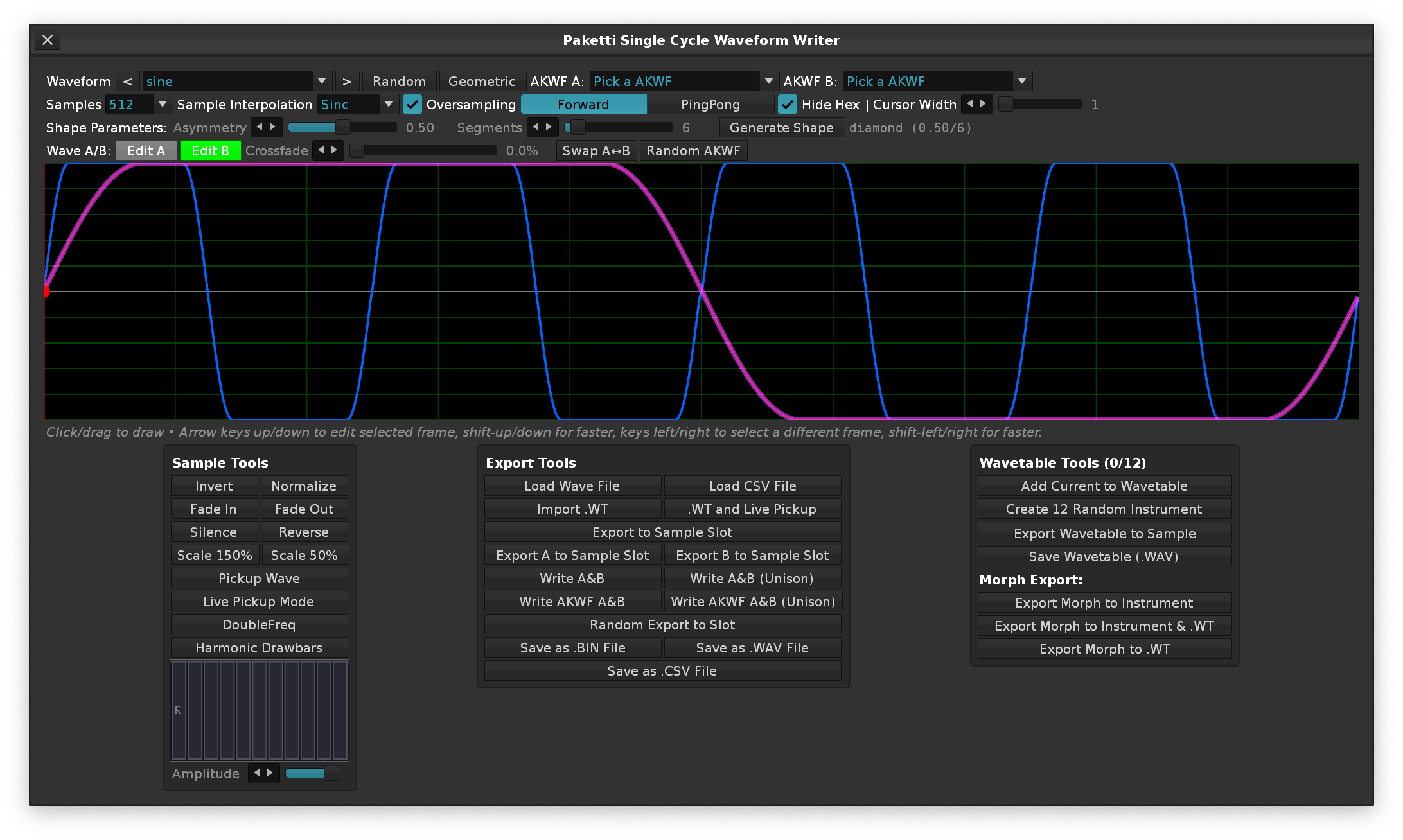Select the PingPong loop mode
The height and width of the screenshot is (840, 1403).
click(710, 104)
